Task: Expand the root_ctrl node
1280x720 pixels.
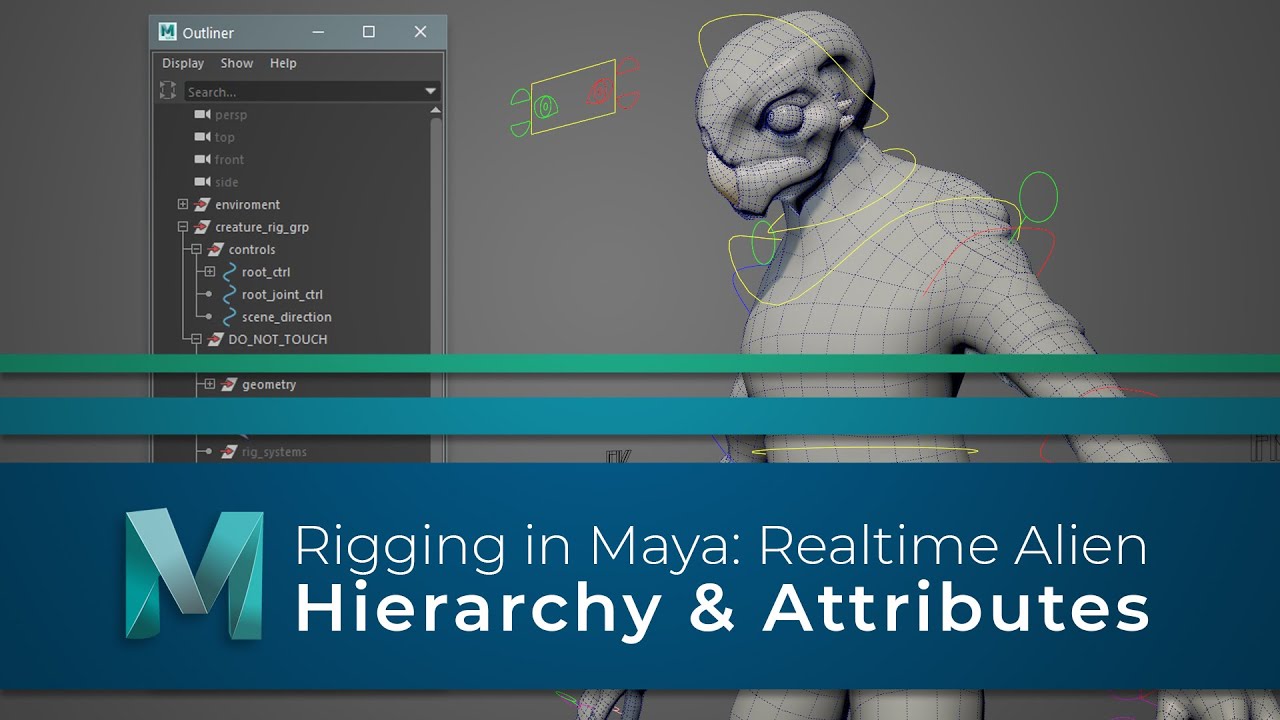Action: pos(210,272)
